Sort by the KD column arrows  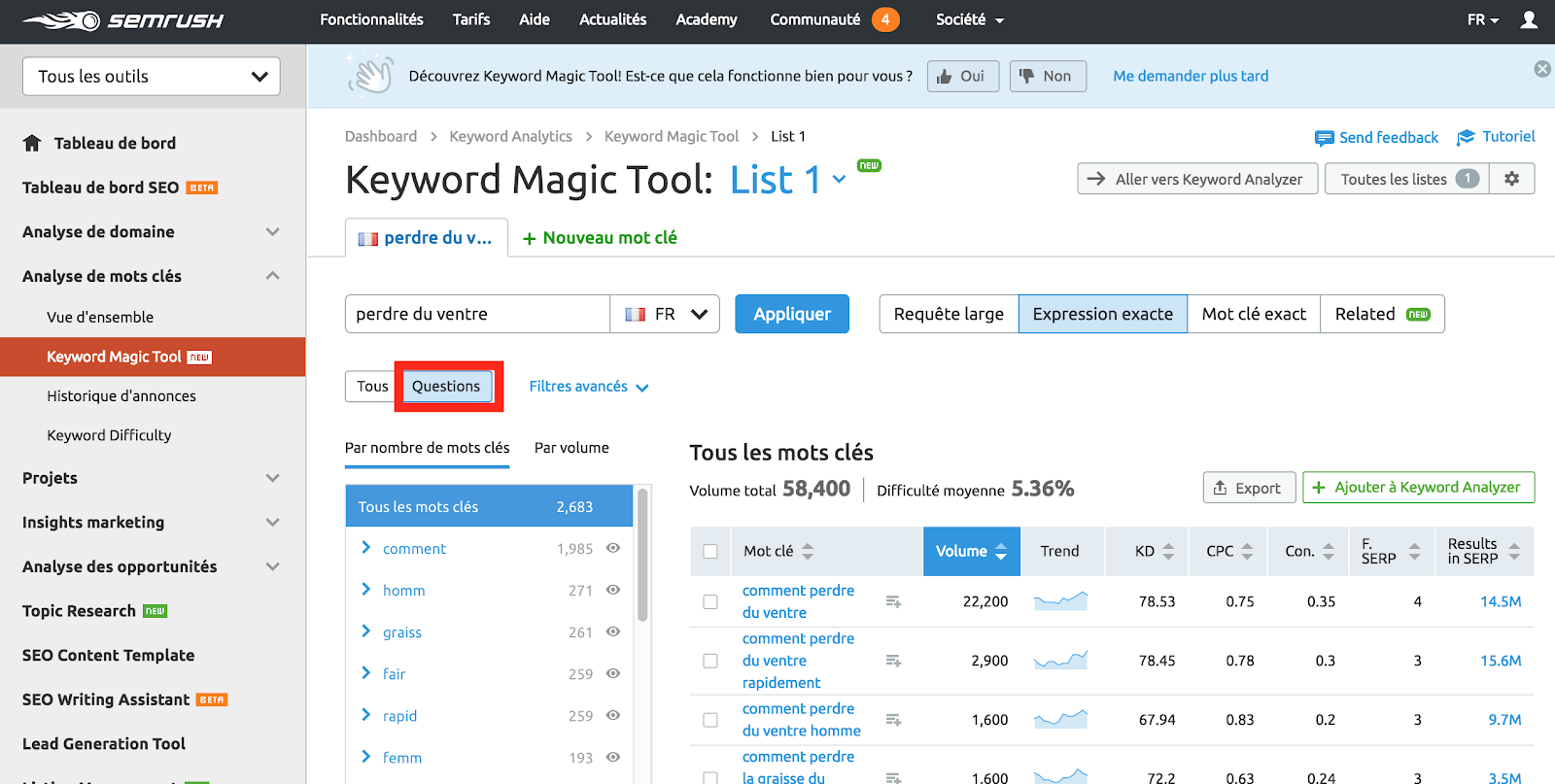(x=1168, y=551)
